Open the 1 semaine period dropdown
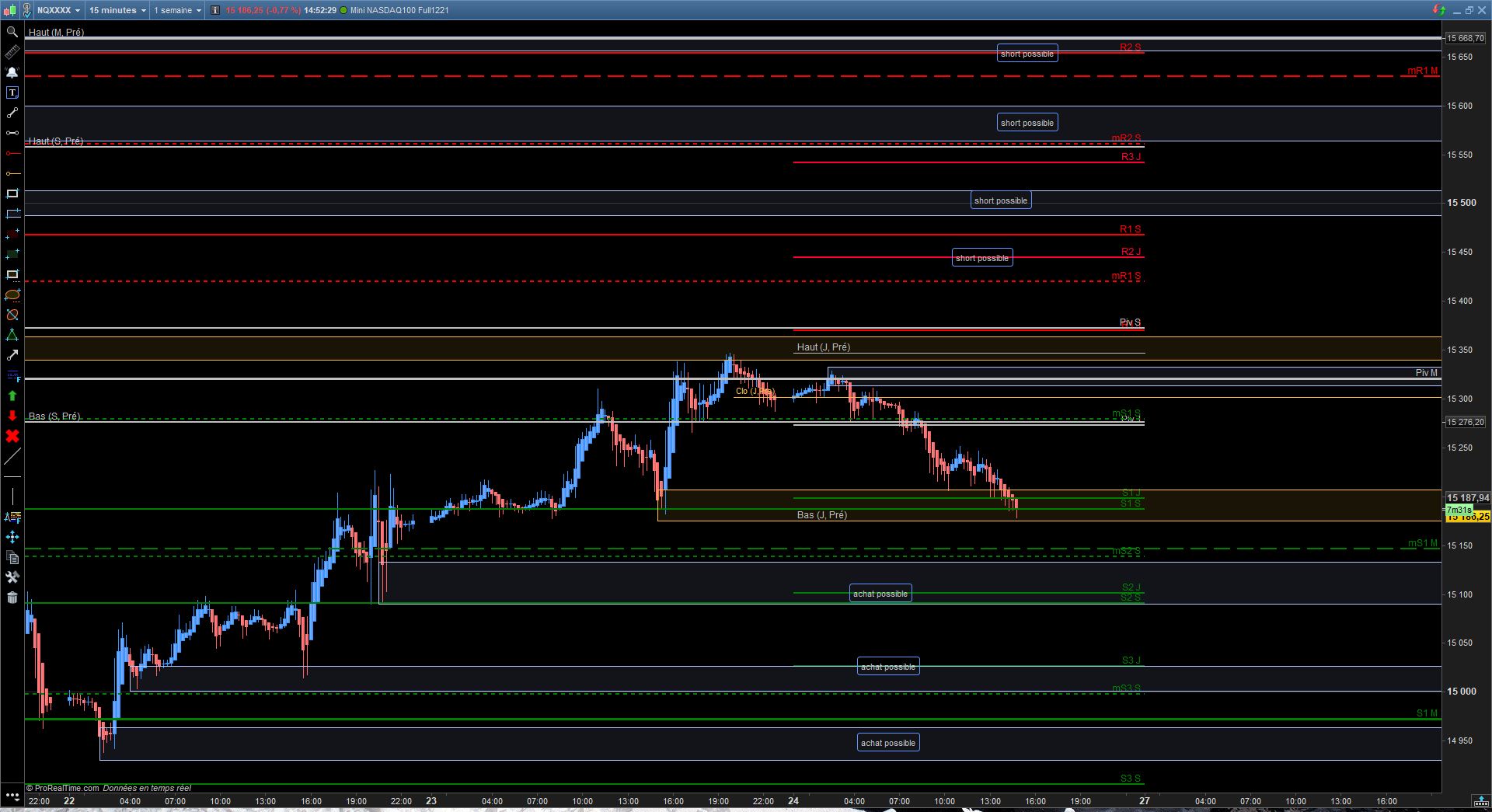The image size is (1492, 812). click(x=177, y=10)
